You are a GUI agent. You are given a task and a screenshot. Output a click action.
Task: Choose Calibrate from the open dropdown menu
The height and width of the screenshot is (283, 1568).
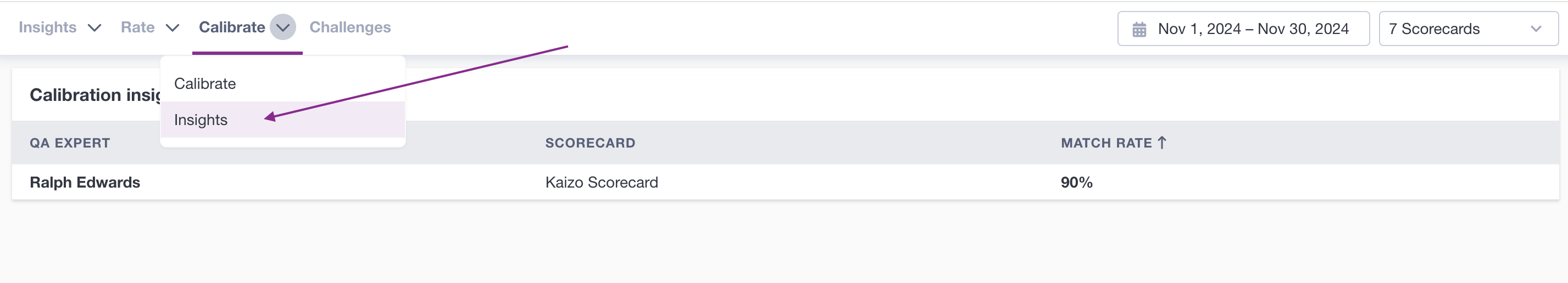[205, 84]
